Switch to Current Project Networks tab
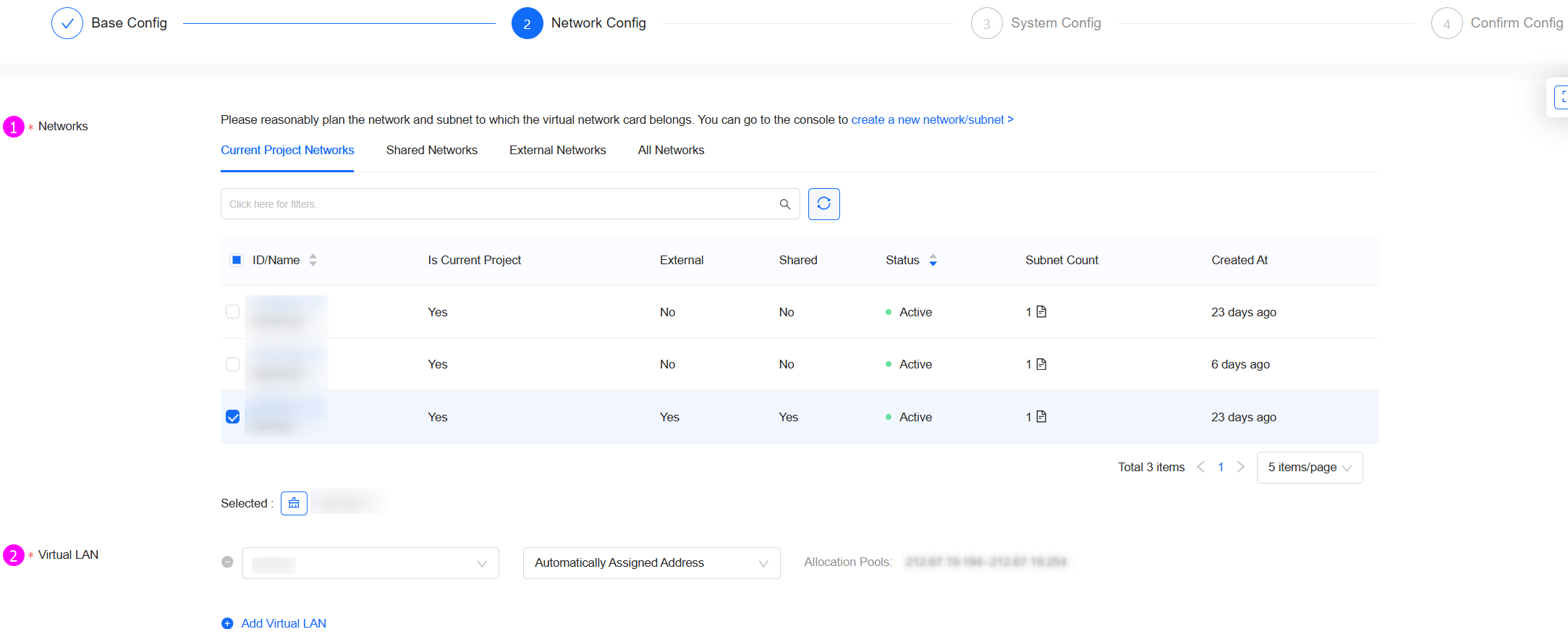Image resolution: width=1568 pixels, height=637 pixels. (x=287, y=150)
